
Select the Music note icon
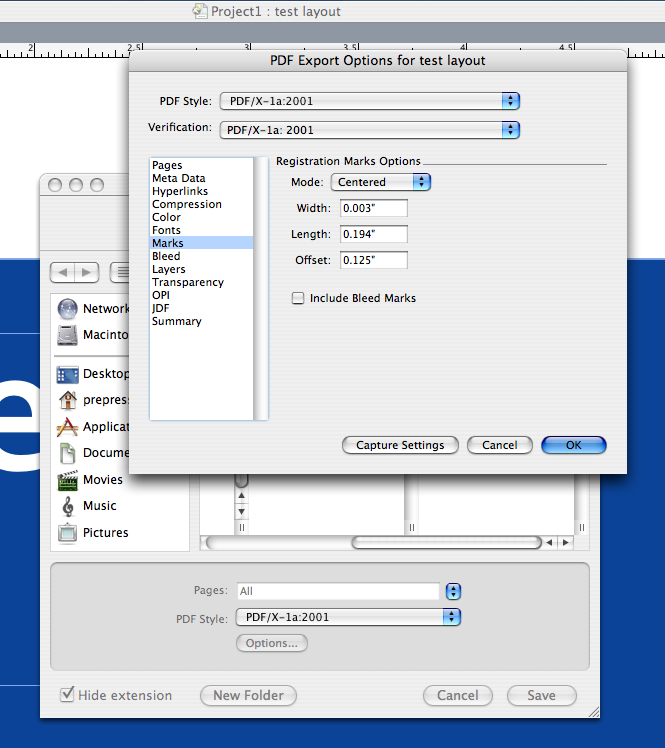pyautogui.click(x=68, y=506)
